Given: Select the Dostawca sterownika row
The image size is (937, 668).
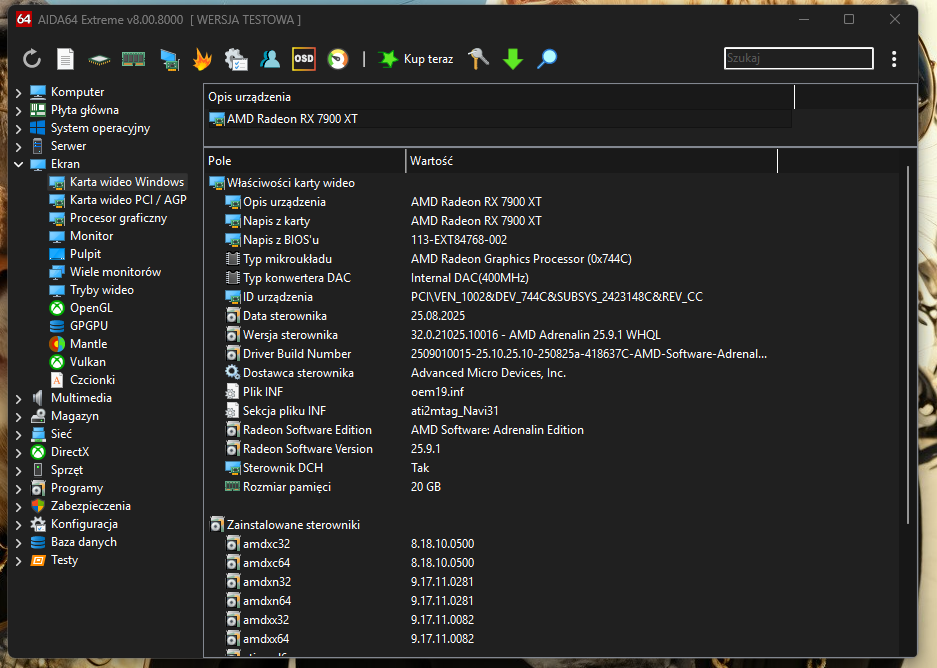Looking at the screenshot, I should pos(499,373).
